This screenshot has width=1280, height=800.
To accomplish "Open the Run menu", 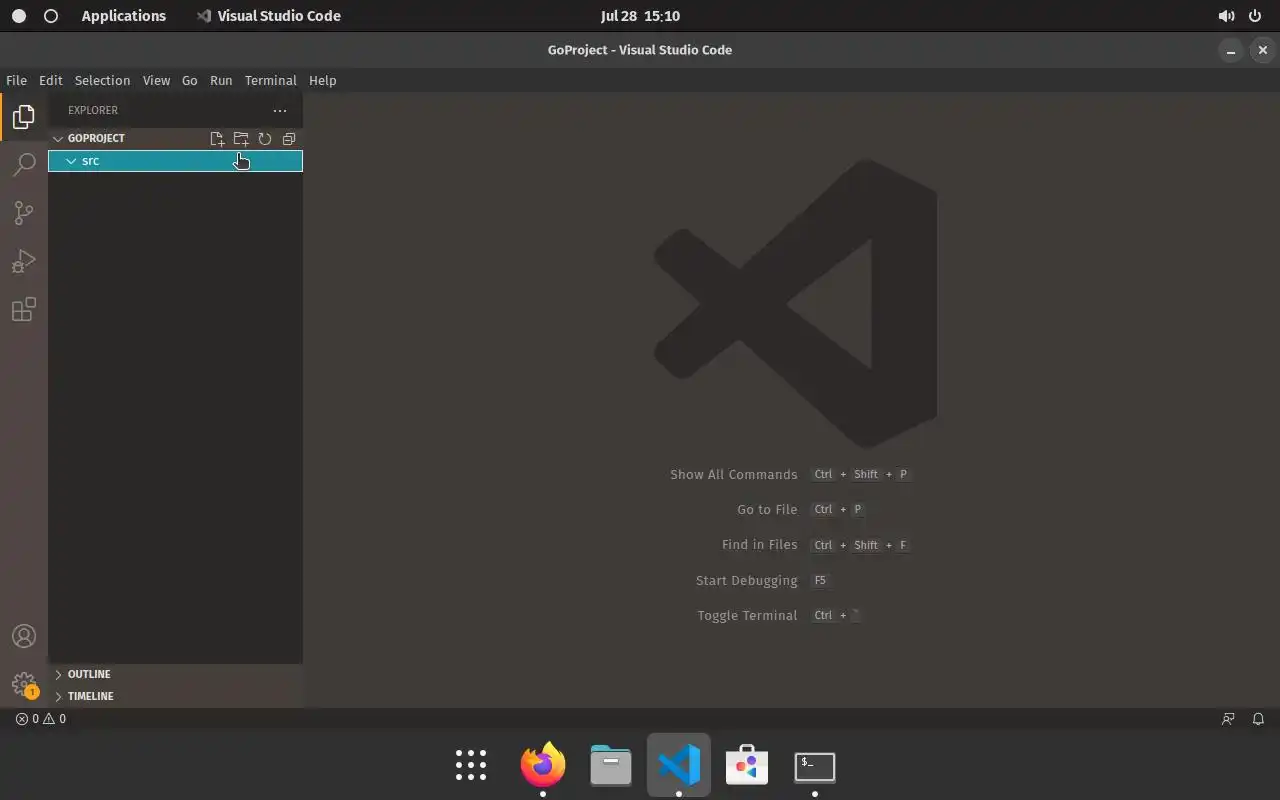I will (x=221, y=80).
